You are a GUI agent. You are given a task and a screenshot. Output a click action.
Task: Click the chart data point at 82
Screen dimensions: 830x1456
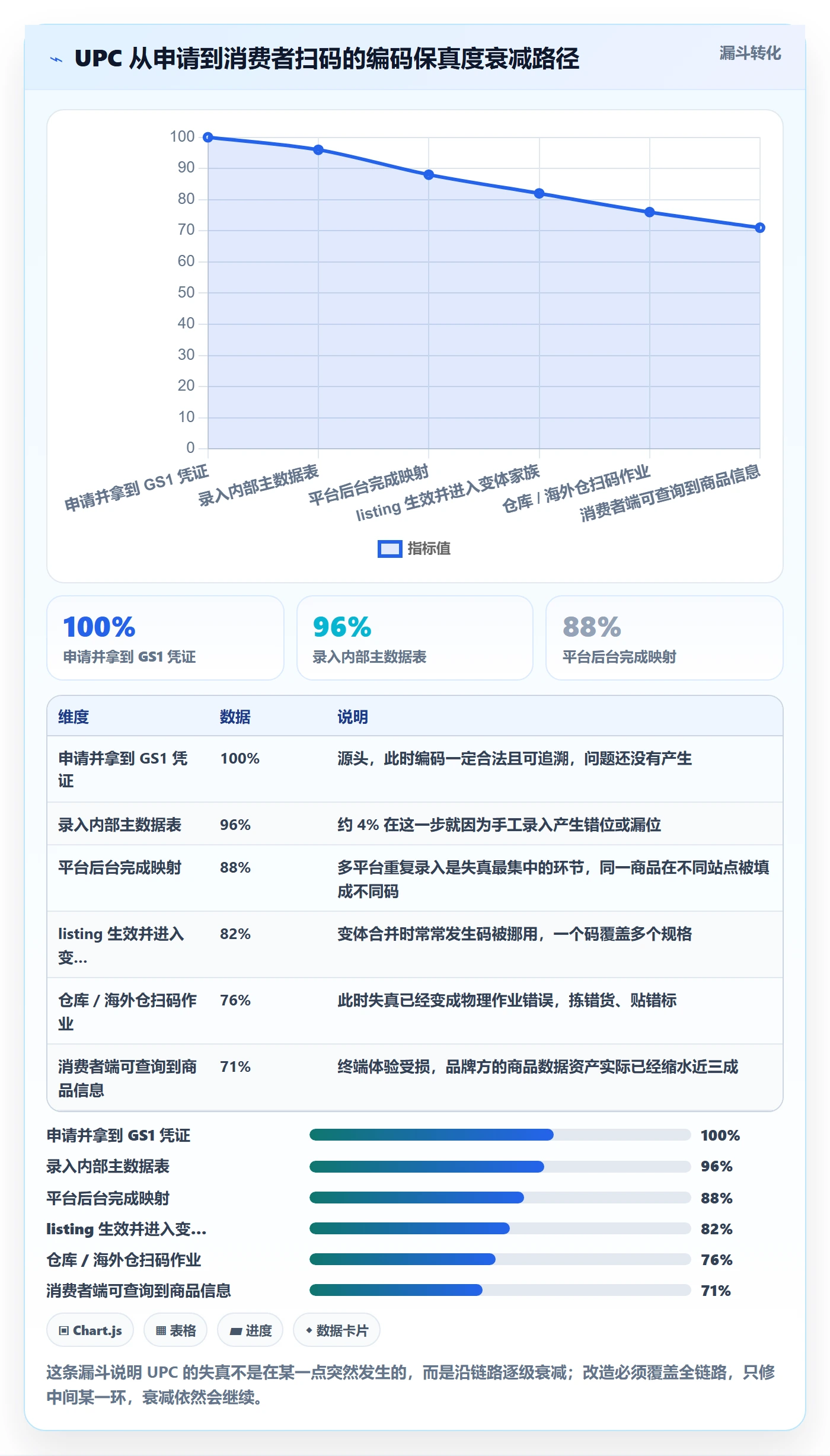[539, 193]
